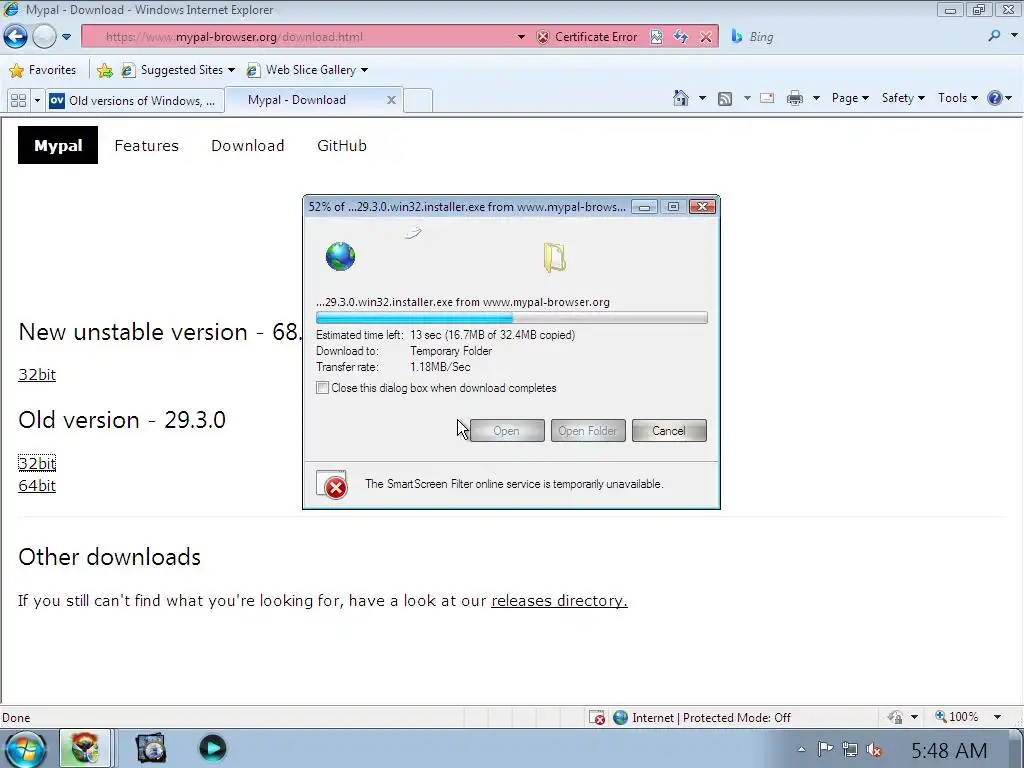1024x768 pixels.
Task: Click the red Stop loading icon
Action: pos(706,37)
